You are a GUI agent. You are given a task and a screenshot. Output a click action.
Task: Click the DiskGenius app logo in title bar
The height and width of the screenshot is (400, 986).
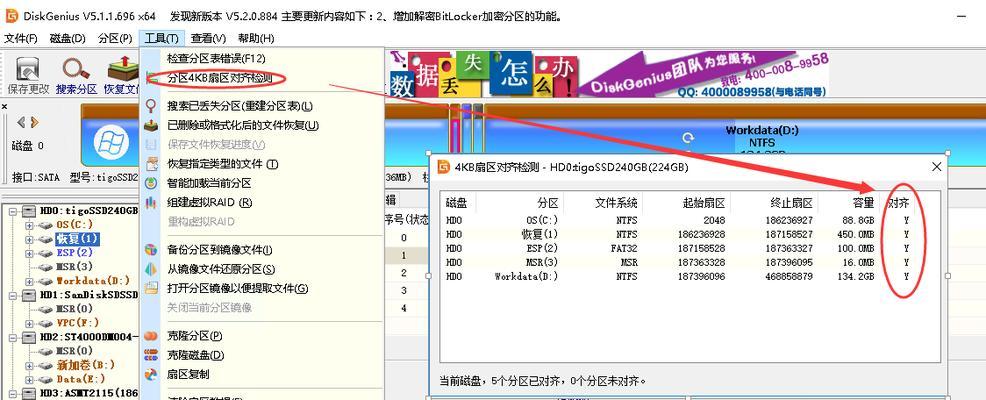point(12,16)
